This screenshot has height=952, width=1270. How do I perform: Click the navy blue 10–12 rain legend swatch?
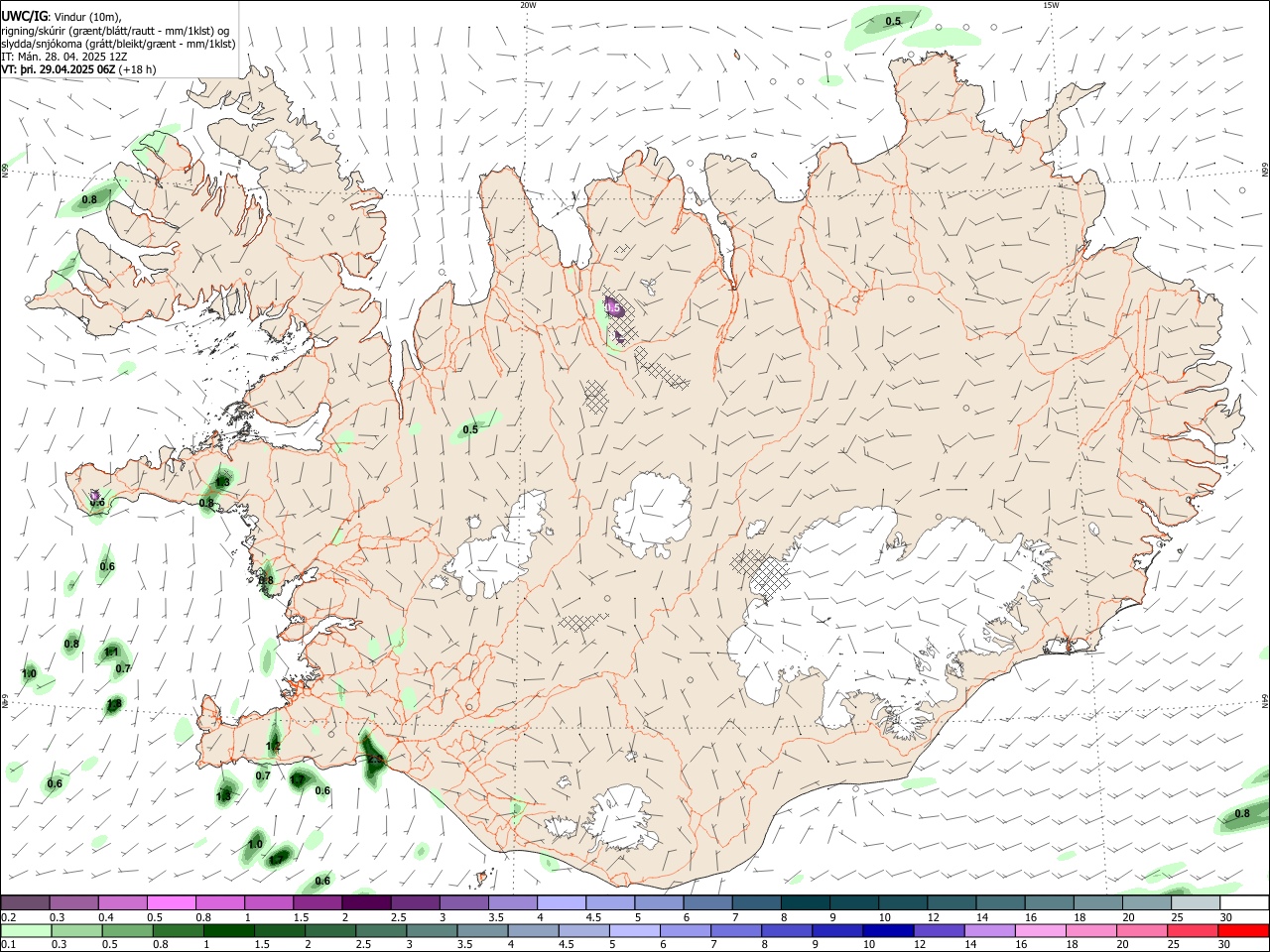point(887,930)
